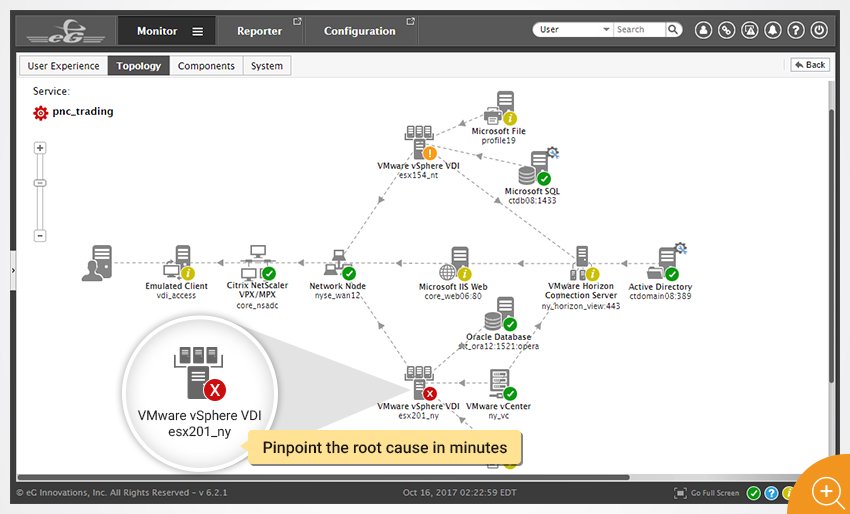Switch to the System tab
The image size is (850, 514).
coord(267,66)
